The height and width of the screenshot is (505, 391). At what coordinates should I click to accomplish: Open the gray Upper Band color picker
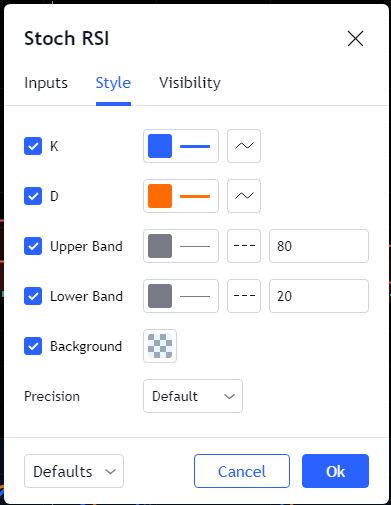(x=181, y=246)
